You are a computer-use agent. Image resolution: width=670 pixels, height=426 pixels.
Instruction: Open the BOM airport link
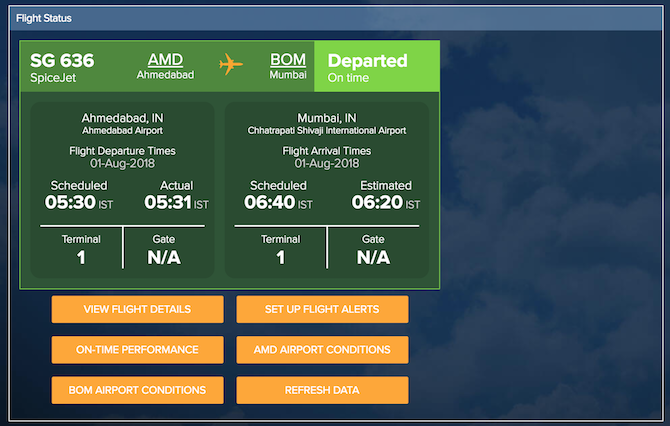pos(288,59)
